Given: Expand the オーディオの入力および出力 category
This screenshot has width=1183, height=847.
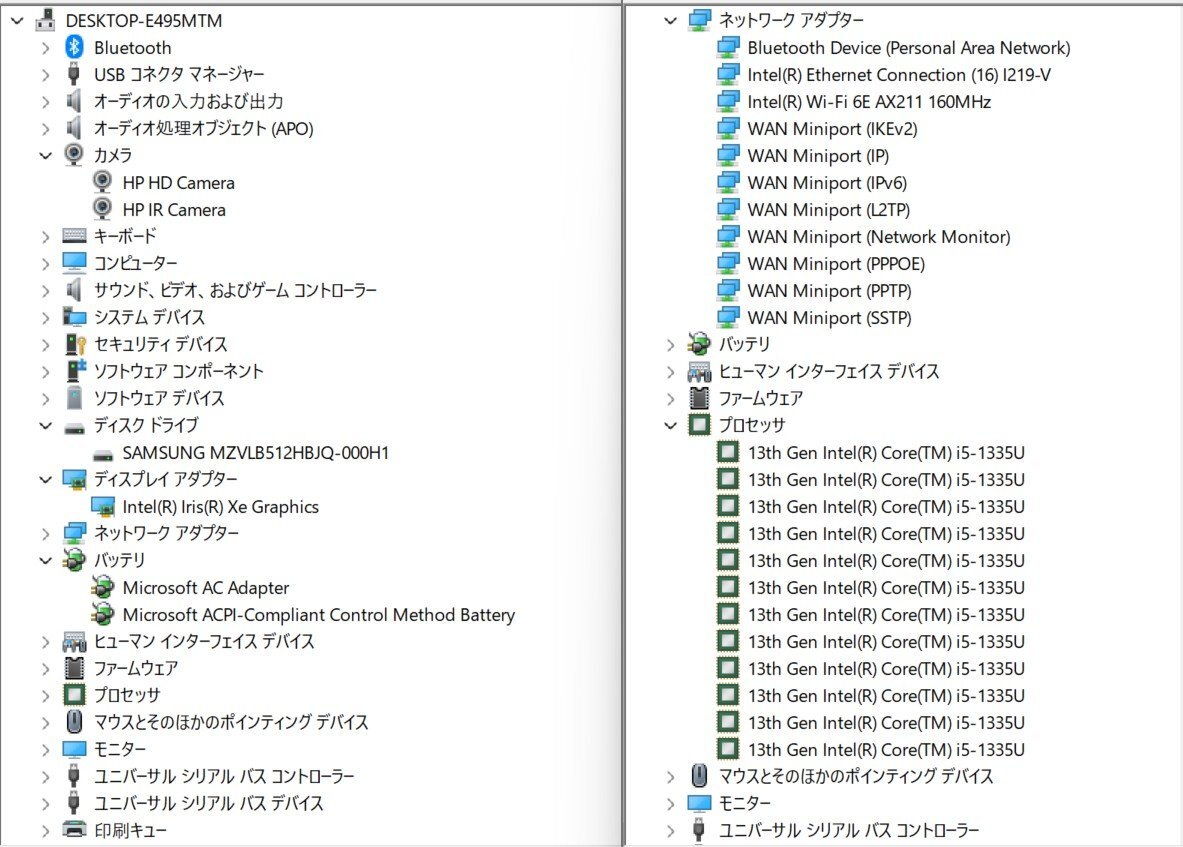Looking at the screenshot, I should point(45,102).
